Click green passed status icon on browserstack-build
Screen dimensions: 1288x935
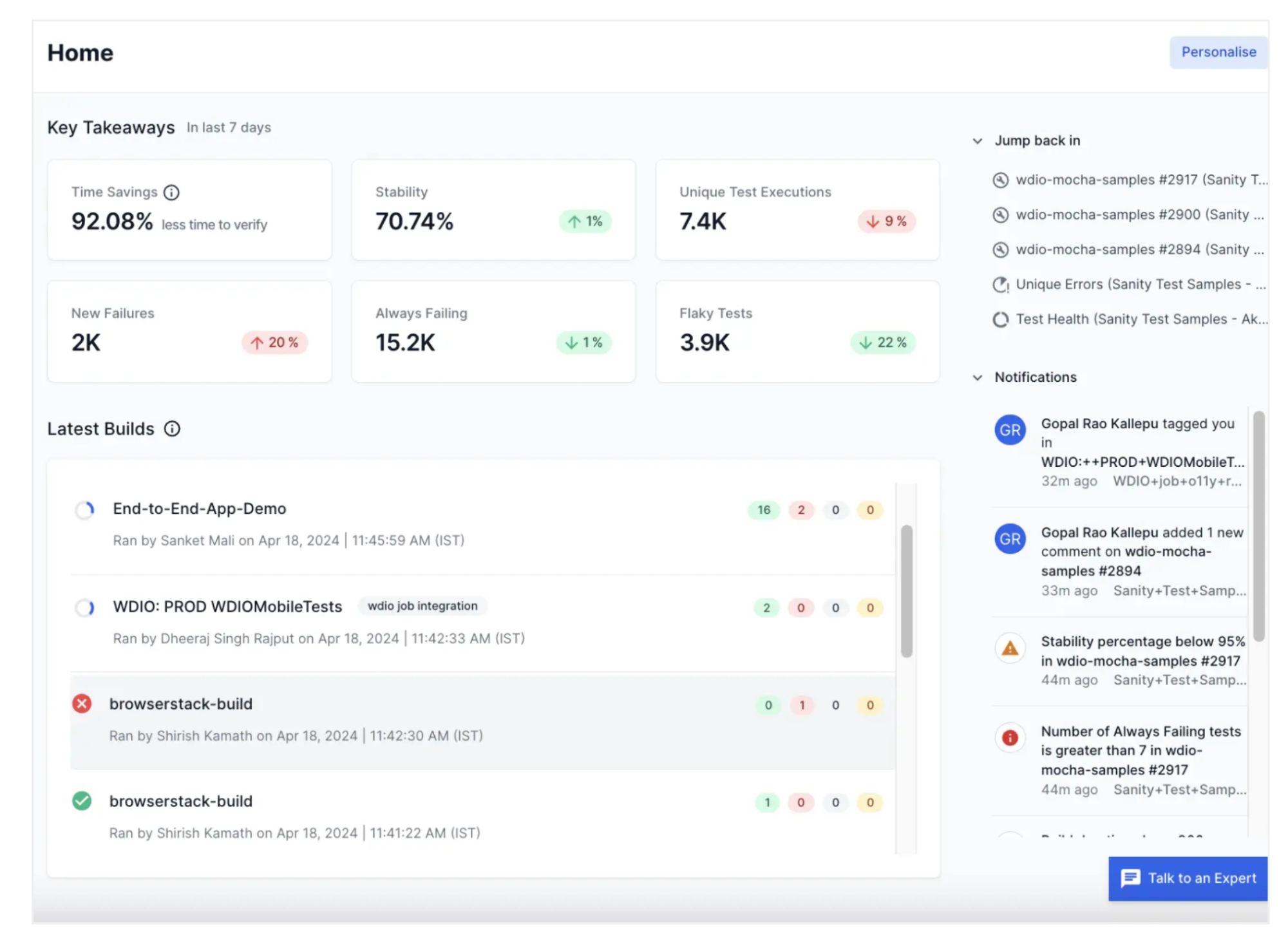[82, 801]
